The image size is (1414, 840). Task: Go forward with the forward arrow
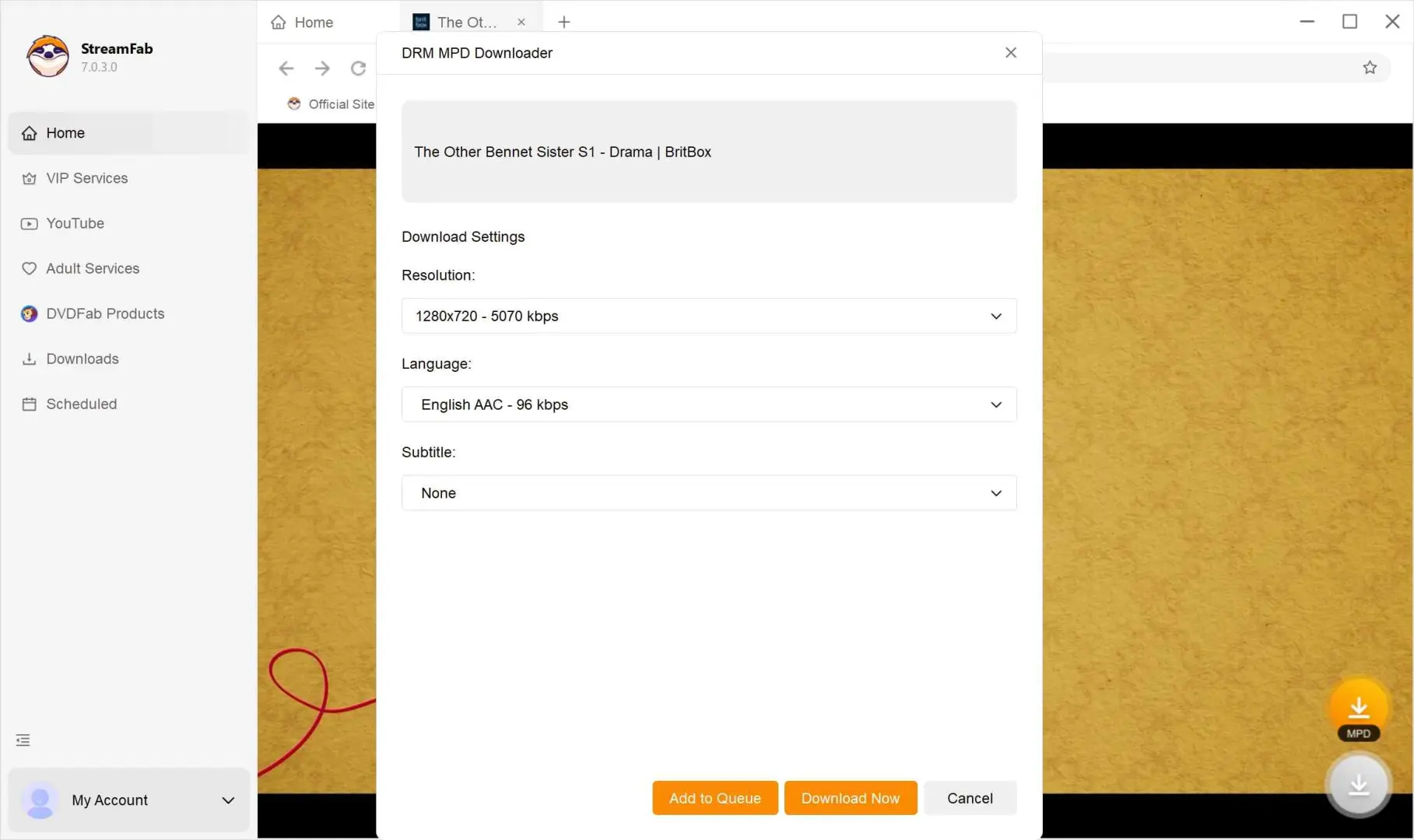coord(322,68)
